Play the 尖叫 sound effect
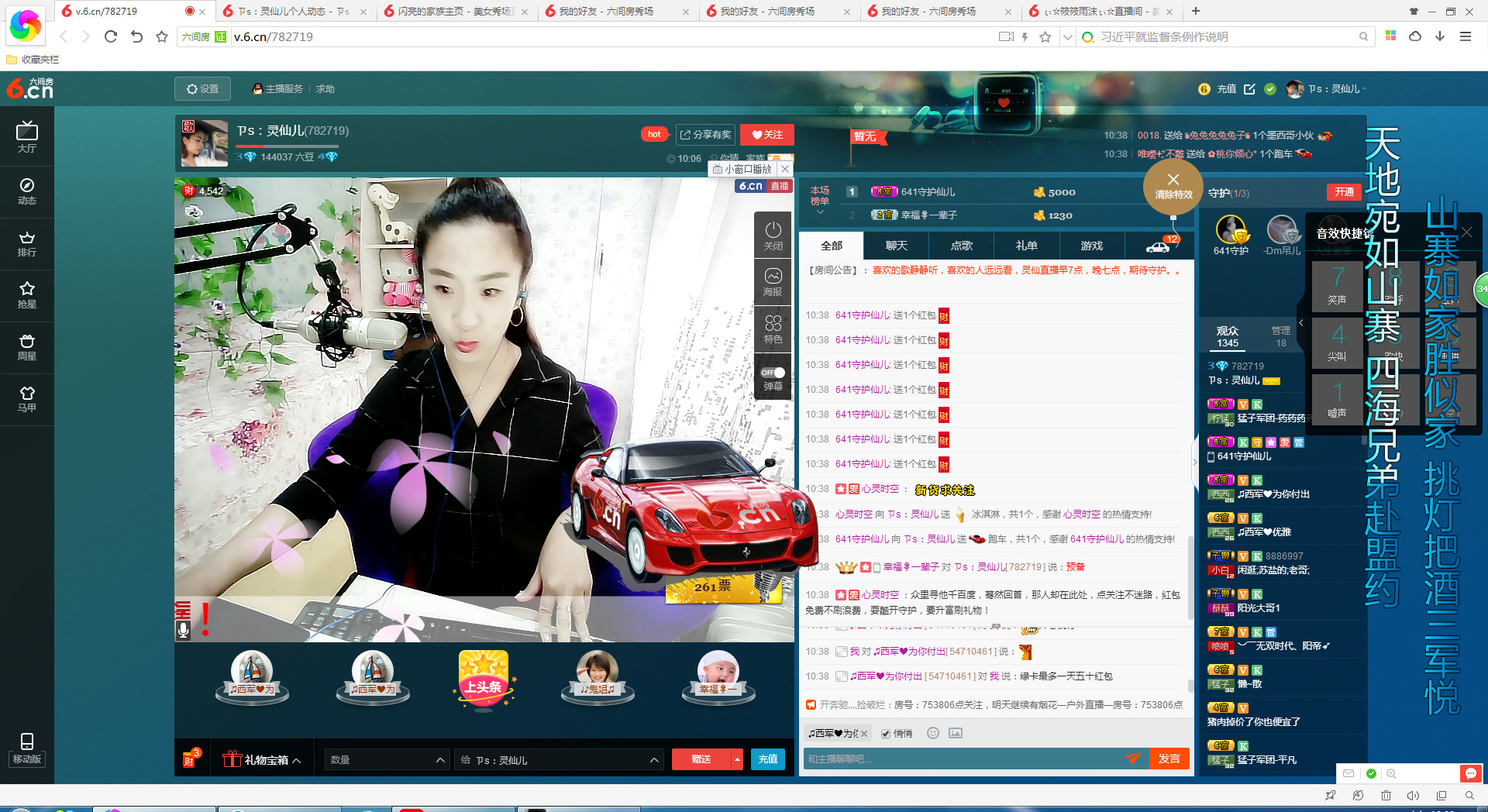Viewport: 1488px width, 812px height. point(1337,342)
